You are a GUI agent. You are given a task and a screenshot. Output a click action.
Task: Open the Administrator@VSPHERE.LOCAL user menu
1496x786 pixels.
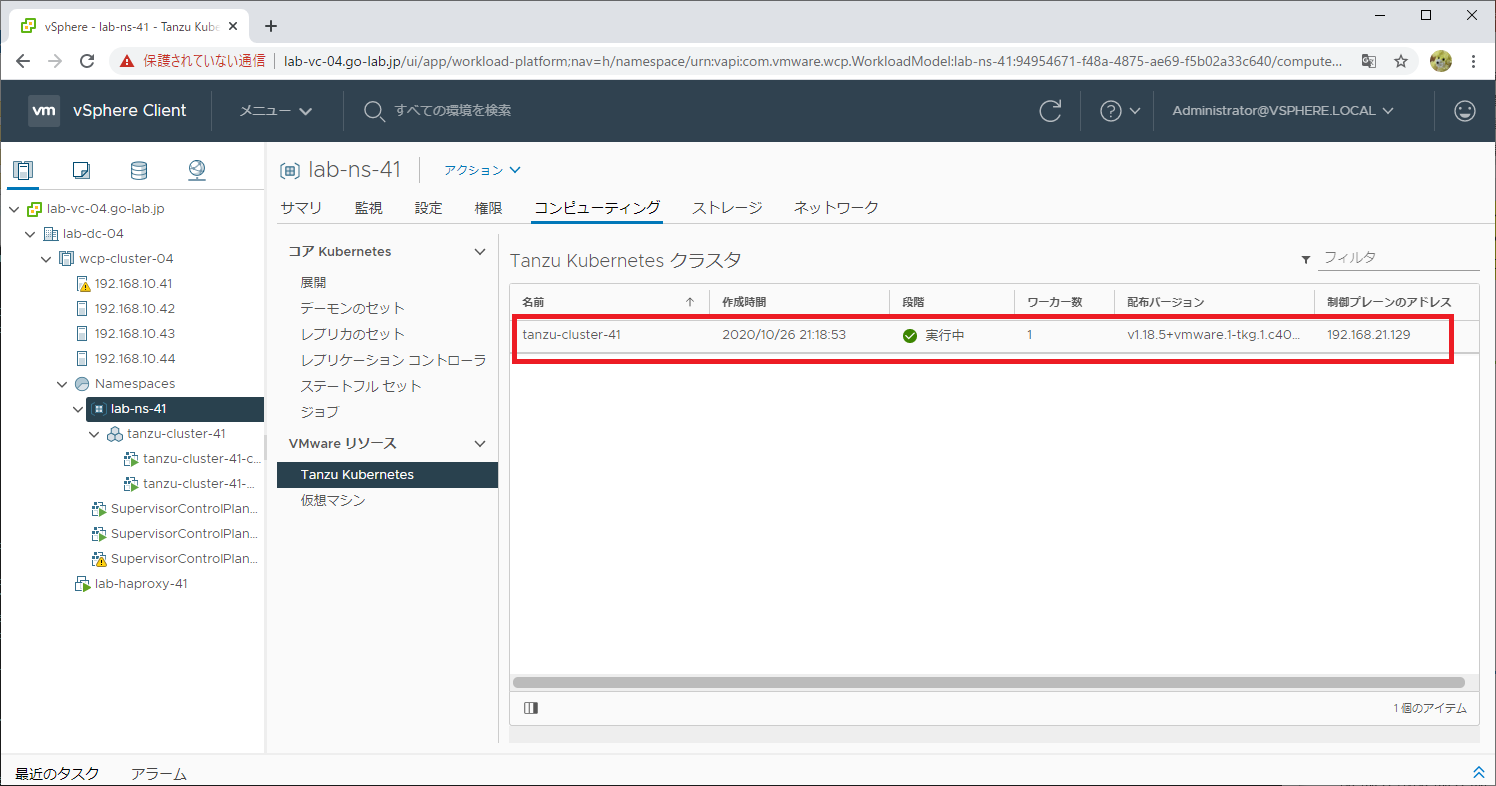1283,111
